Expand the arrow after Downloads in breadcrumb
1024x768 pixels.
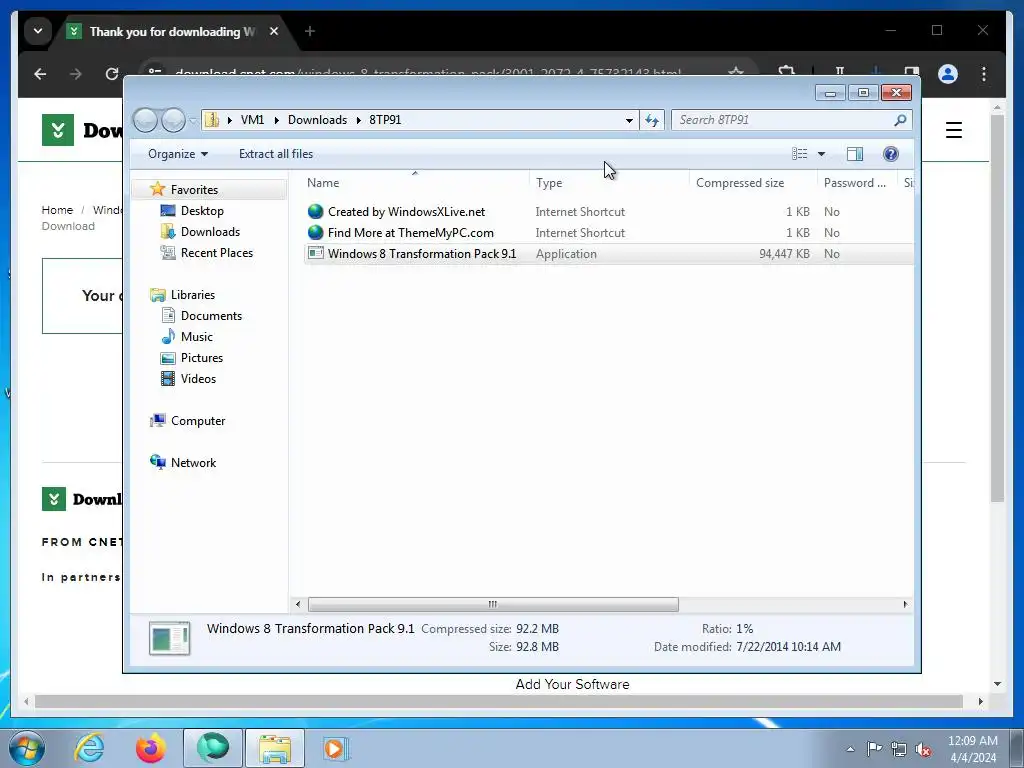(359, 120)
